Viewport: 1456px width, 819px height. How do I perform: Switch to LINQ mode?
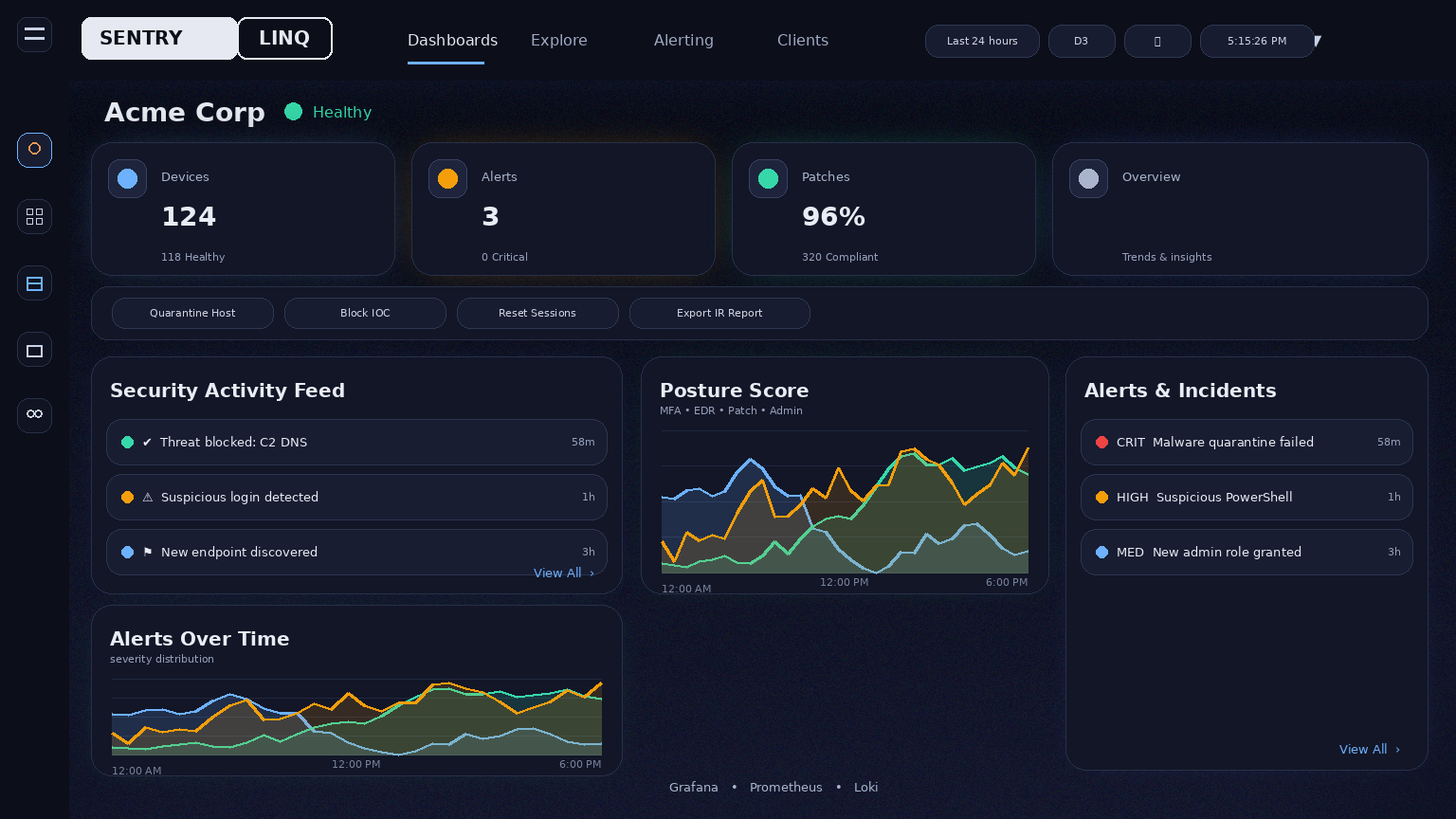pos(283,38)
